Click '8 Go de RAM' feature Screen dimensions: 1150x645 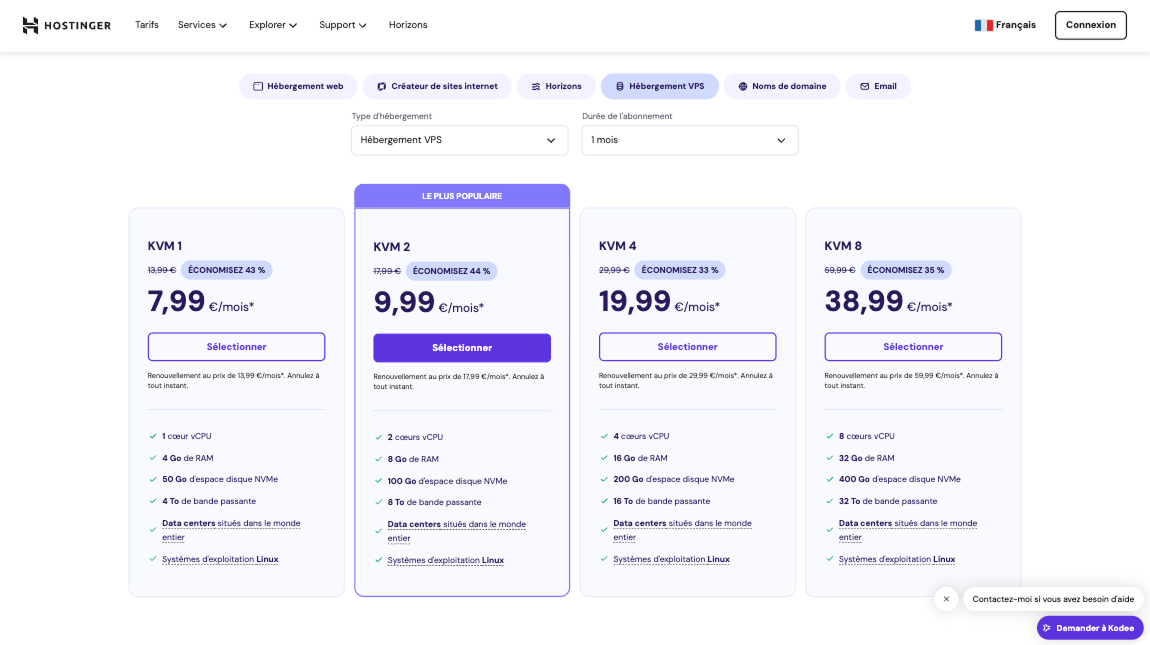pyautogui.click(x=413, y=459)
